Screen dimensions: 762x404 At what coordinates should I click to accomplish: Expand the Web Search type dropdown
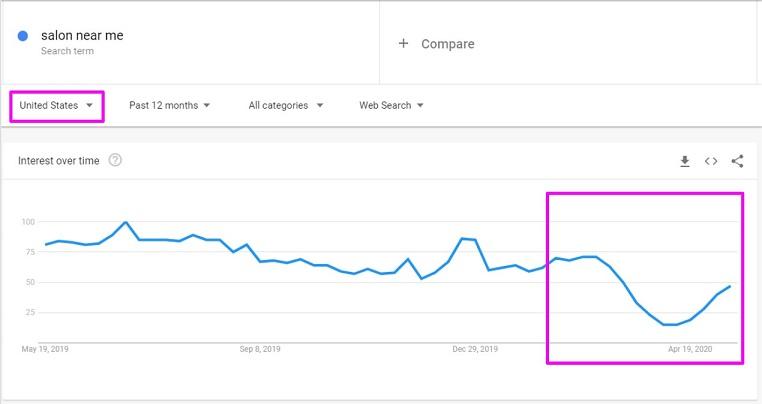[x=391, y=105]
